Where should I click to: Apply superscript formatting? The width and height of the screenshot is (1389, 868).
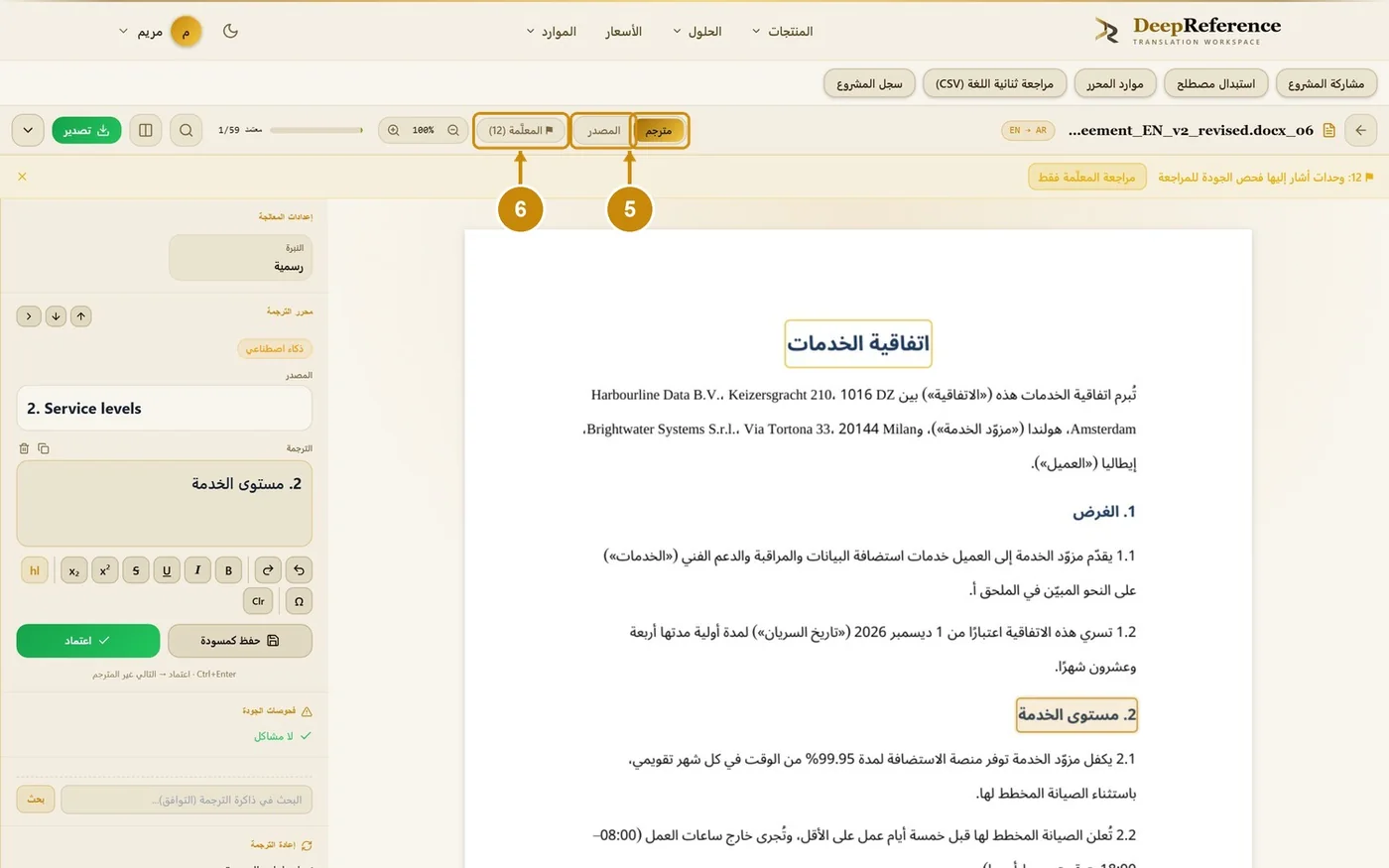tap(105, 570)
